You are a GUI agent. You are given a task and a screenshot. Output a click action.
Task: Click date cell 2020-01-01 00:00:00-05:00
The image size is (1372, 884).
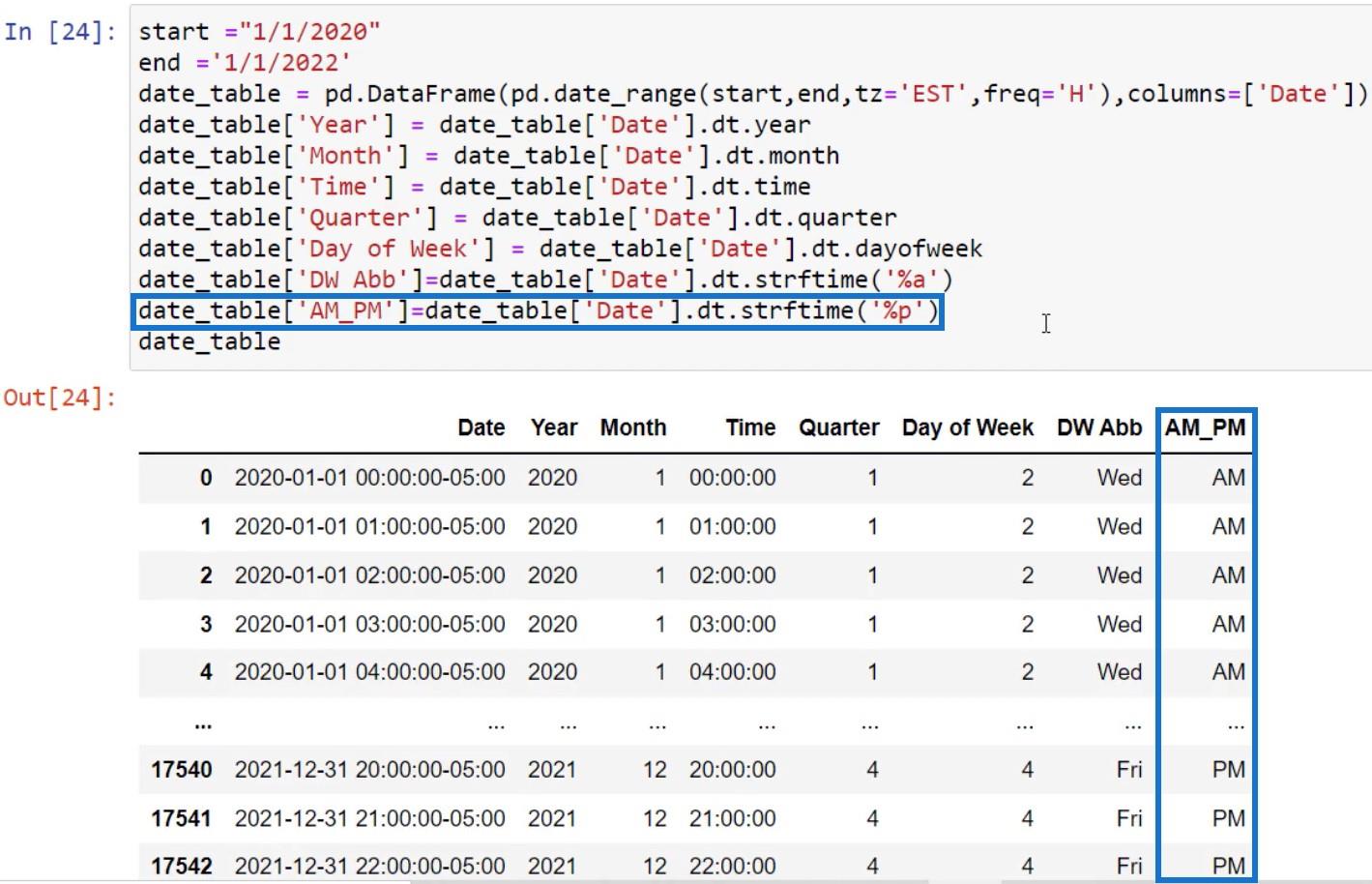pos(369,478)
